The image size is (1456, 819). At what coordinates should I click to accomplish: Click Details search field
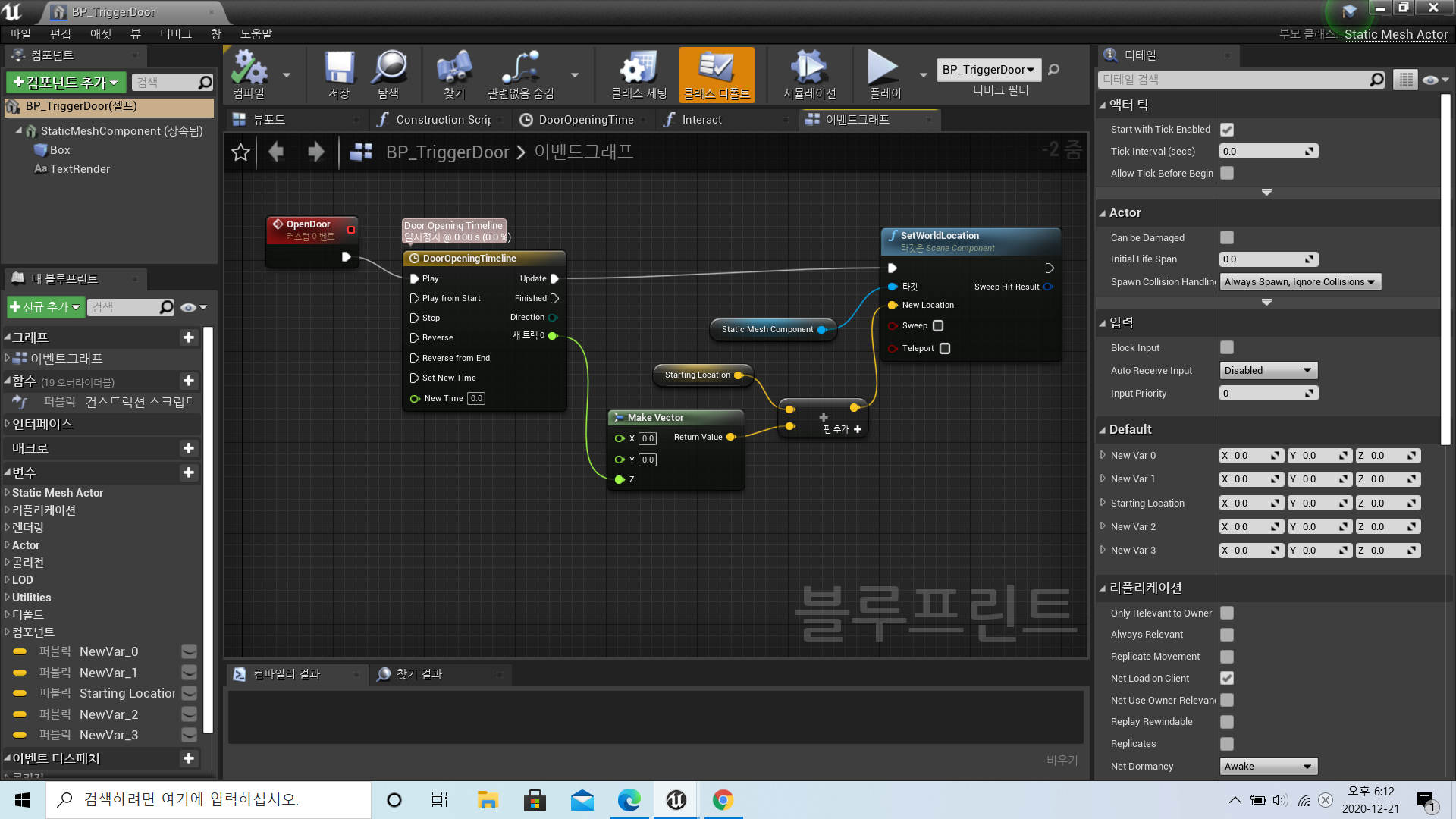tap(1241, 80)
